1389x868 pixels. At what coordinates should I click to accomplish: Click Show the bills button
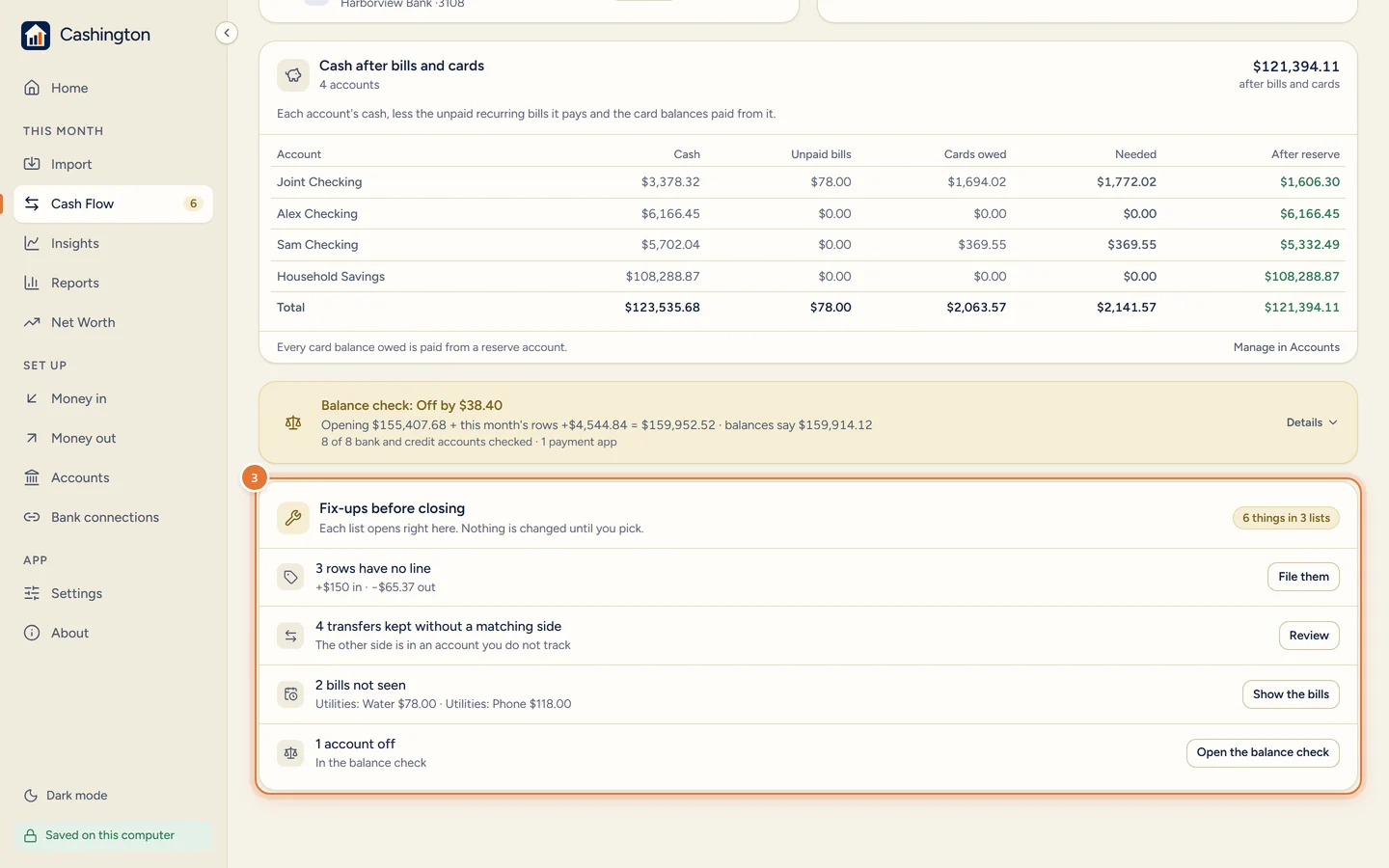point(1291,694)
